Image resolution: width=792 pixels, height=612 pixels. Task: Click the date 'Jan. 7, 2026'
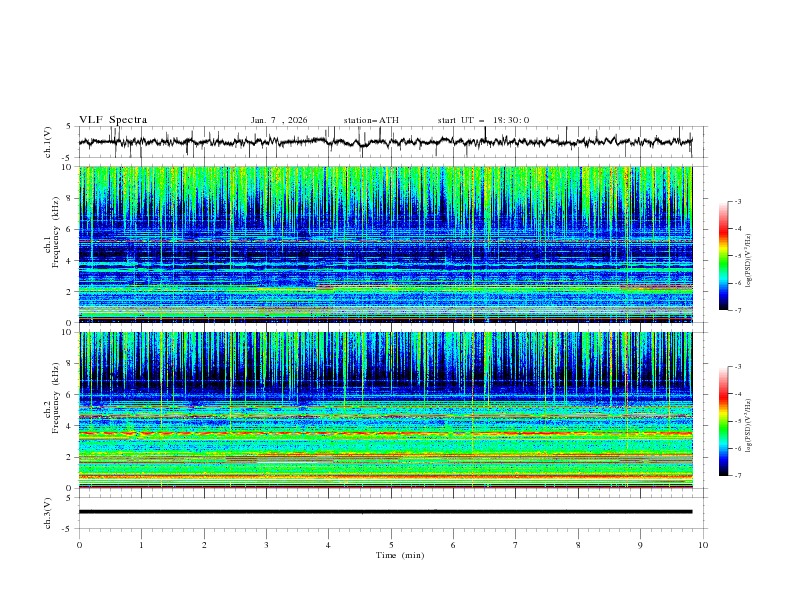279,120
